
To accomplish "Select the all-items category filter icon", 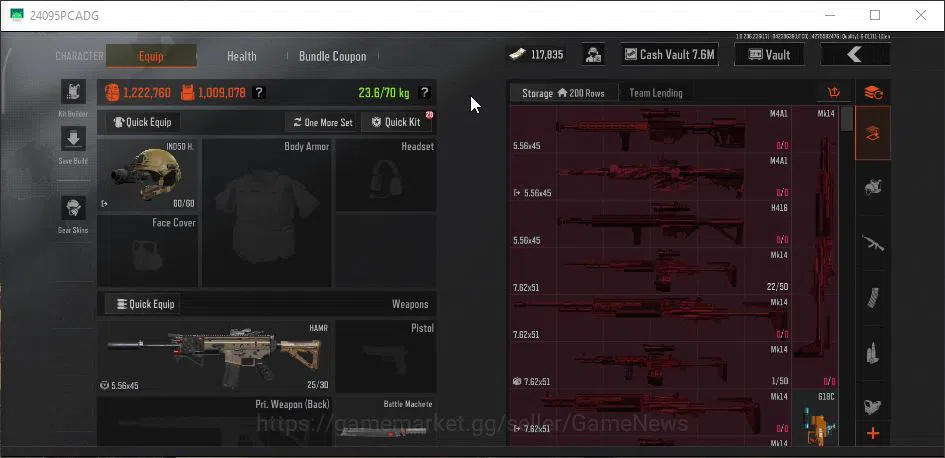I will pyautogui.click(x=873, y=133).
